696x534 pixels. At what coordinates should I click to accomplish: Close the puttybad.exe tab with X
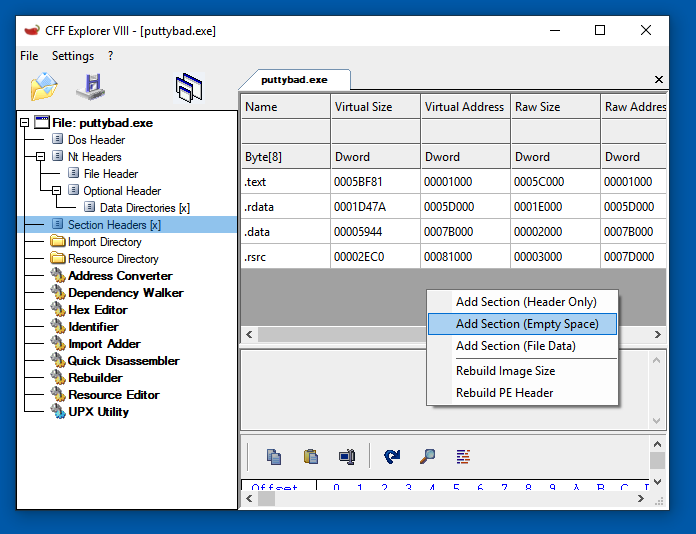659,79
